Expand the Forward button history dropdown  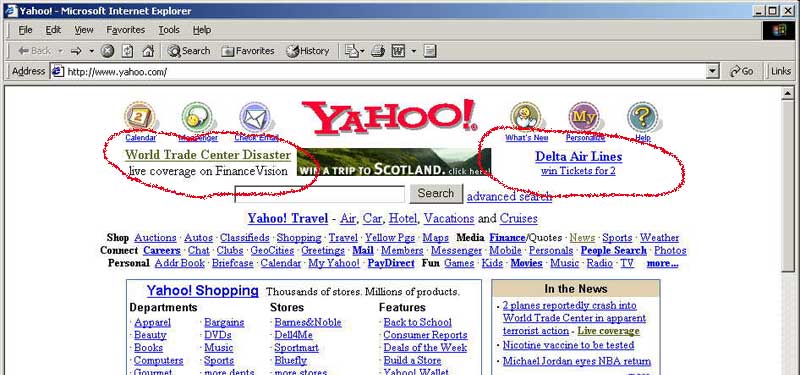tap(92, 51)
